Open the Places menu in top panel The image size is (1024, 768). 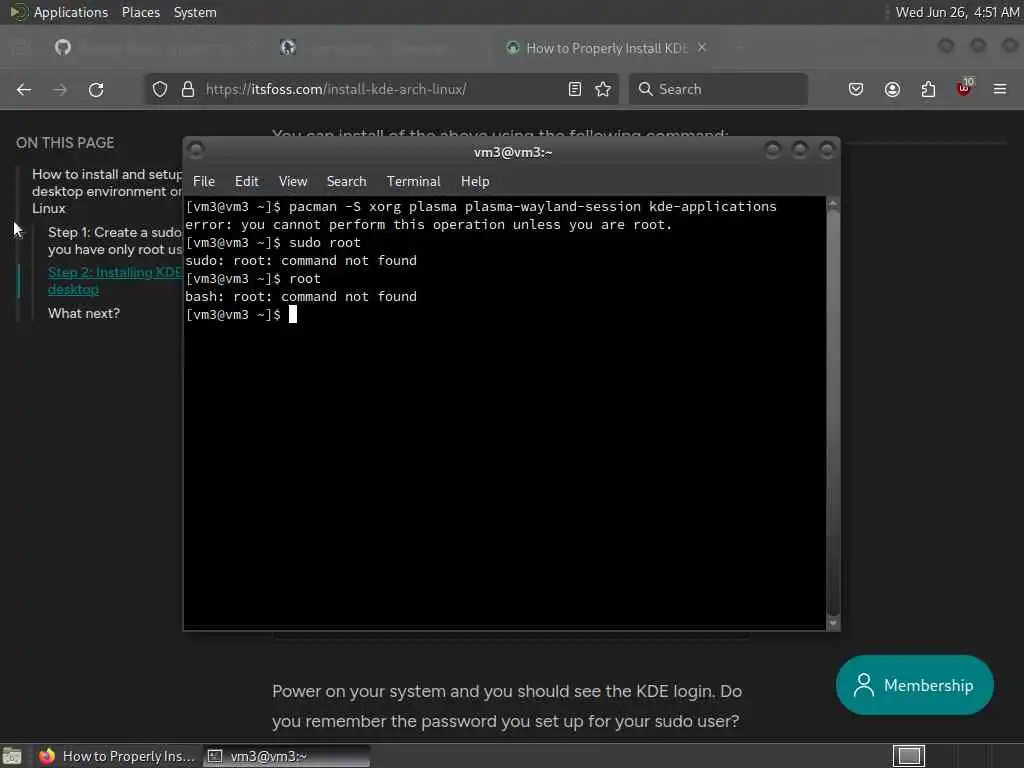141,12
